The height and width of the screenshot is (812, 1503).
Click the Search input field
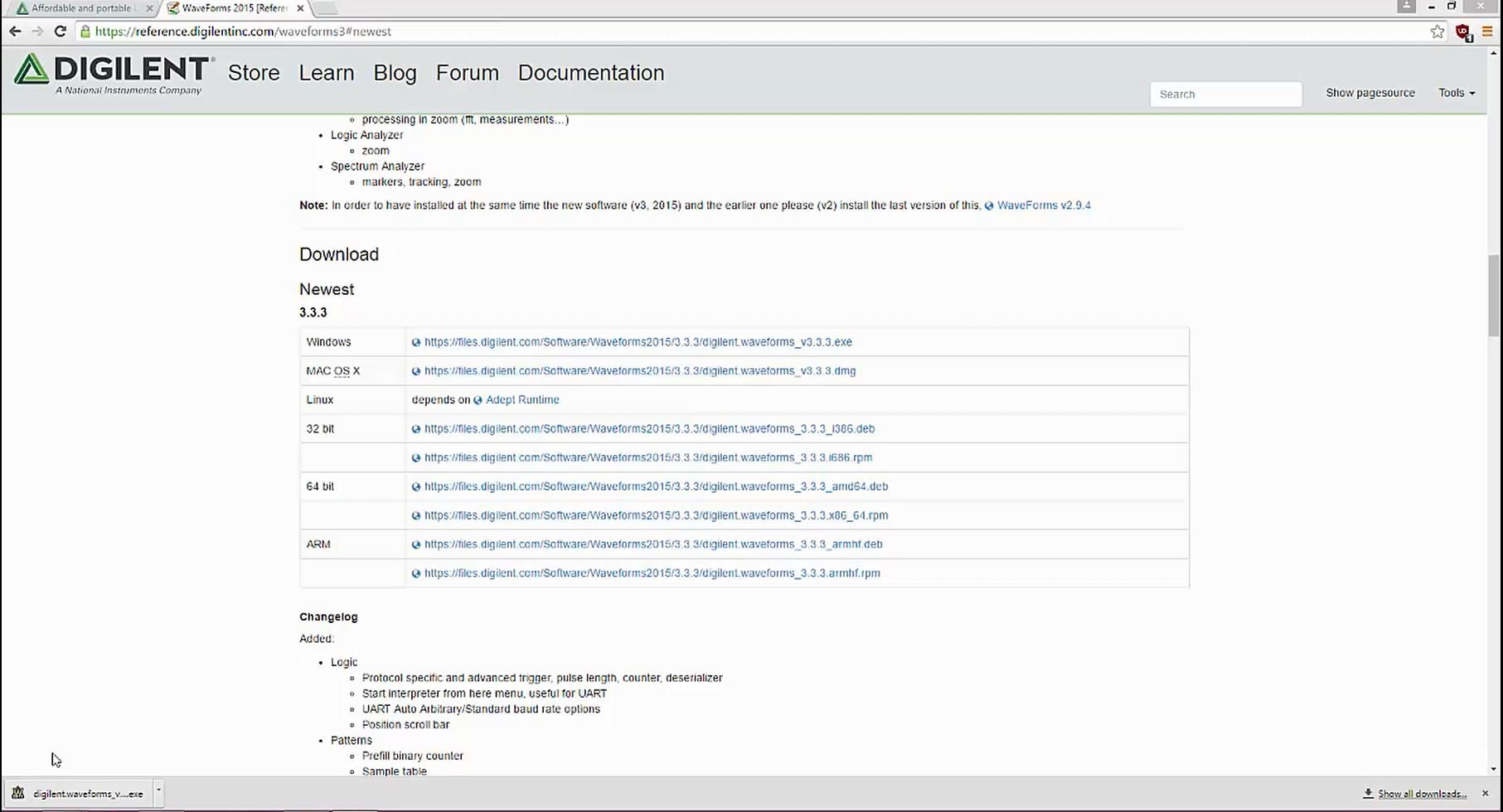click(1225, 94)
